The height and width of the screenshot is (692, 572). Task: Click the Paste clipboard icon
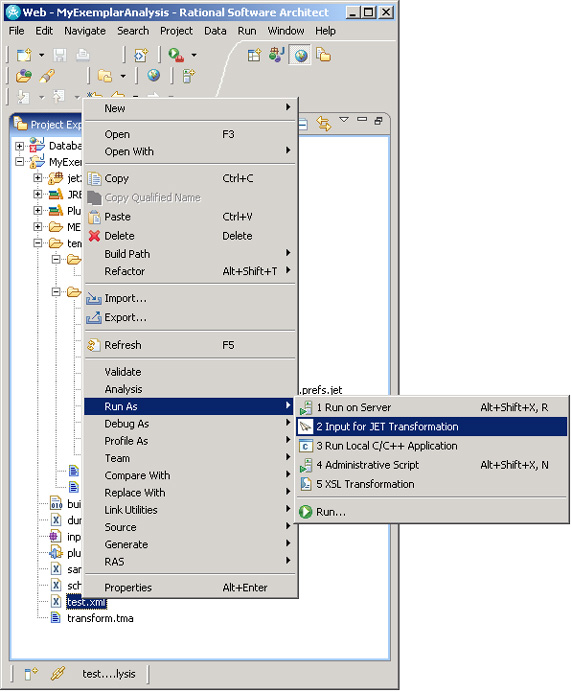94,217
